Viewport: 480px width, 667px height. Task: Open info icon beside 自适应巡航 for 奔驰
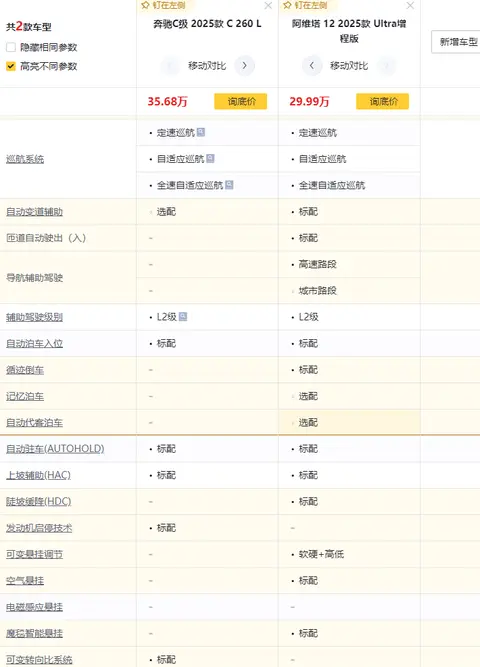click(210, 159)
